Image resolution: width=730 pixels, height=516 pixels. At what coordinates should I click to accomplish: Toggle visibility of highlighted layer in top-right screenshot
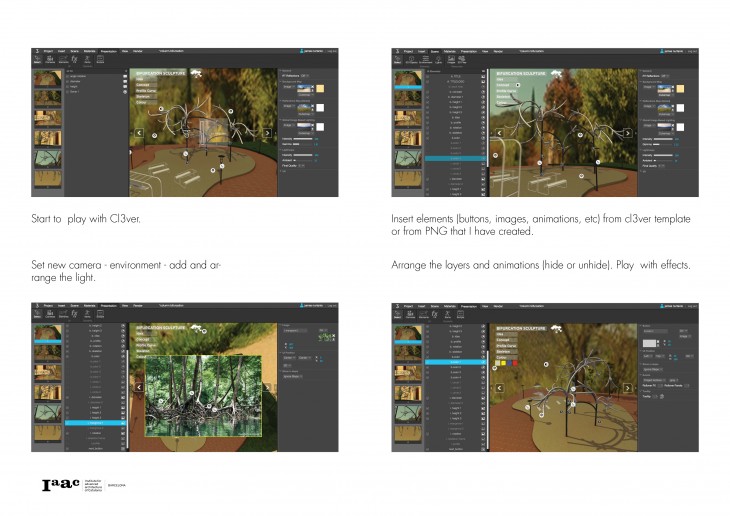point(486,159)
